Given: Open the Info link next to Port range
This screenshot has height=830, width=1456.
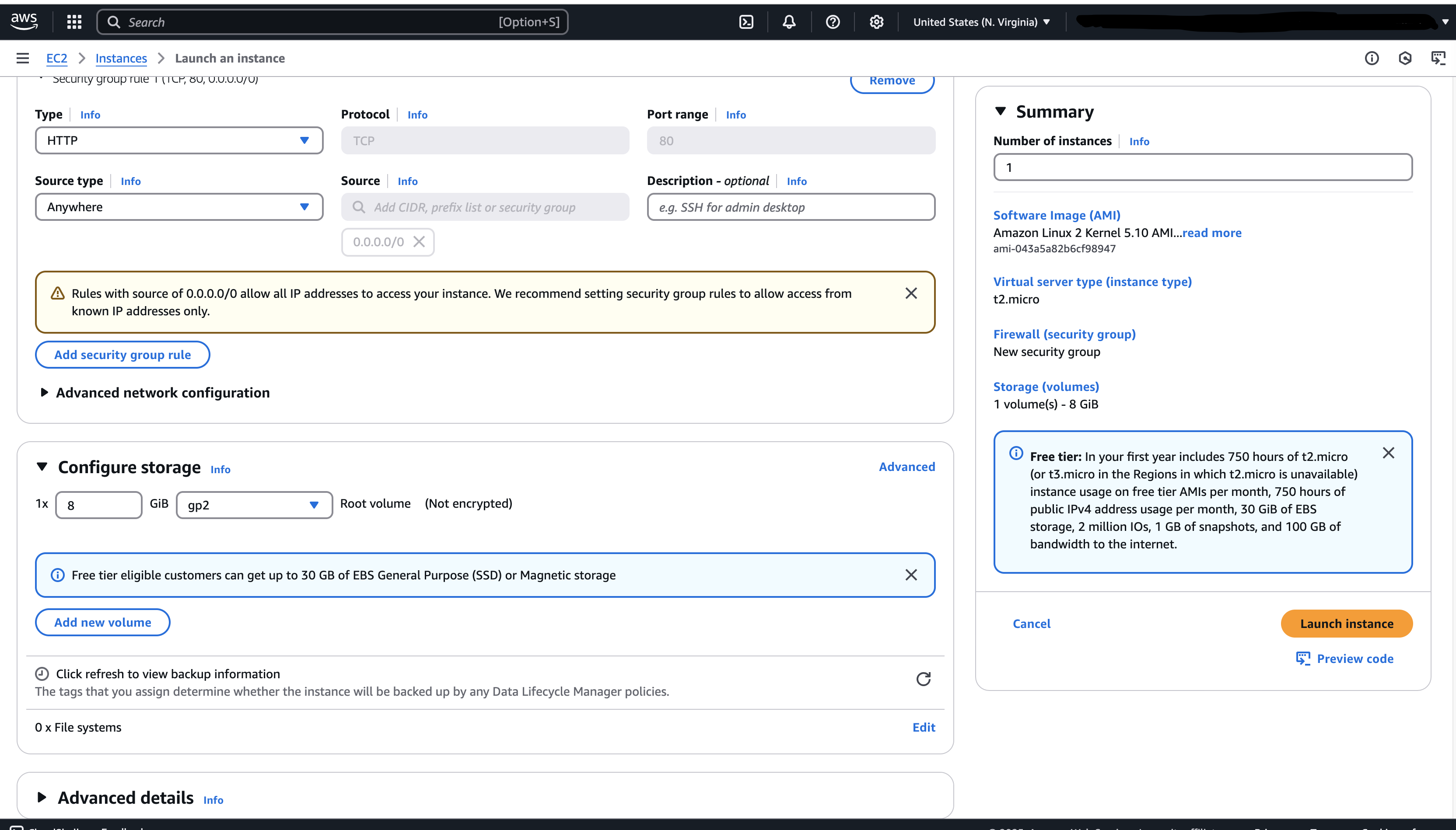Looking at the screenshot, I should point(736,115).
